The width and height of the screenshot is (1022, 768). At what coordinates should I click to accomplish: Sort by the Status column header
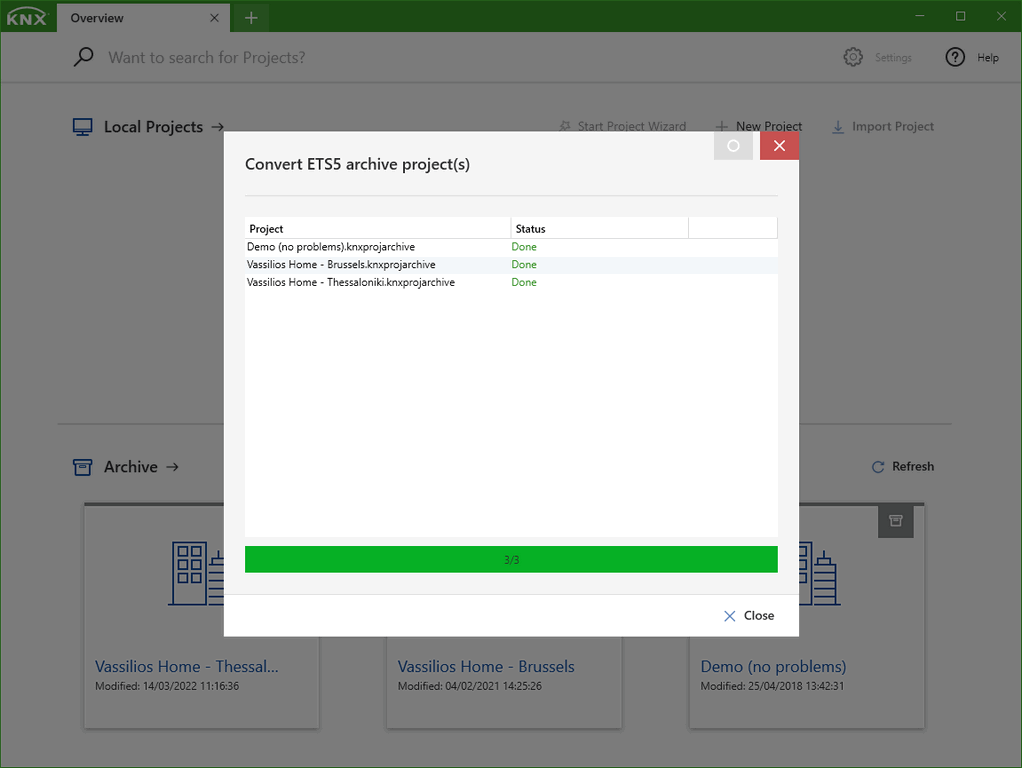pyautogui.click(x=599, y=228)
